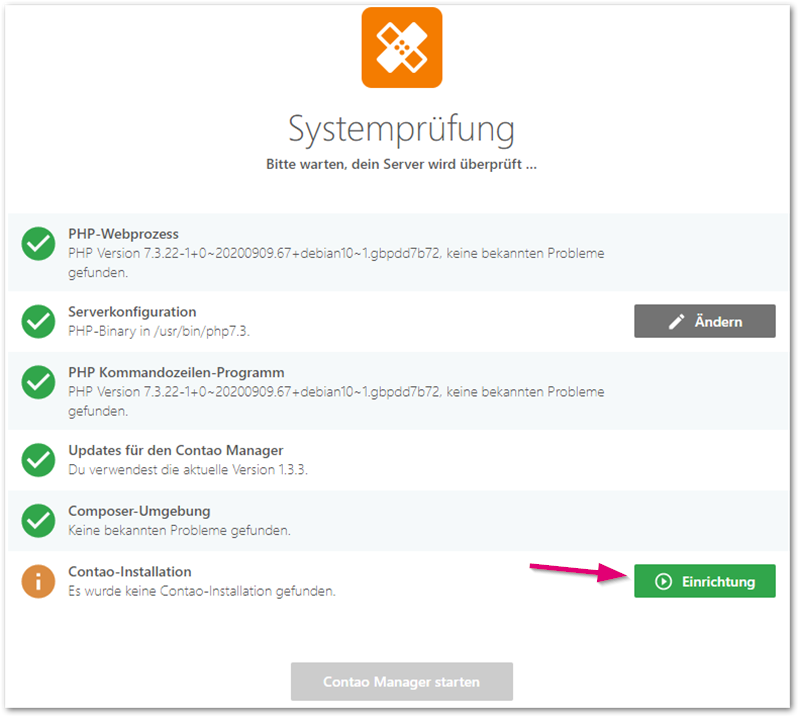The image size is (799, 717).
Task: Click the checkmark icon for Contao Manager updates
Action: (39, 460)
